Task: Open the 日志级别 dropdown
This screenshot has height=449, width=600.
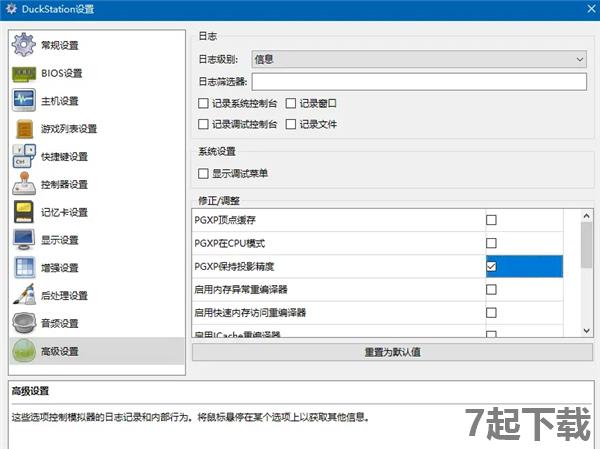Action: pos(419,59)
